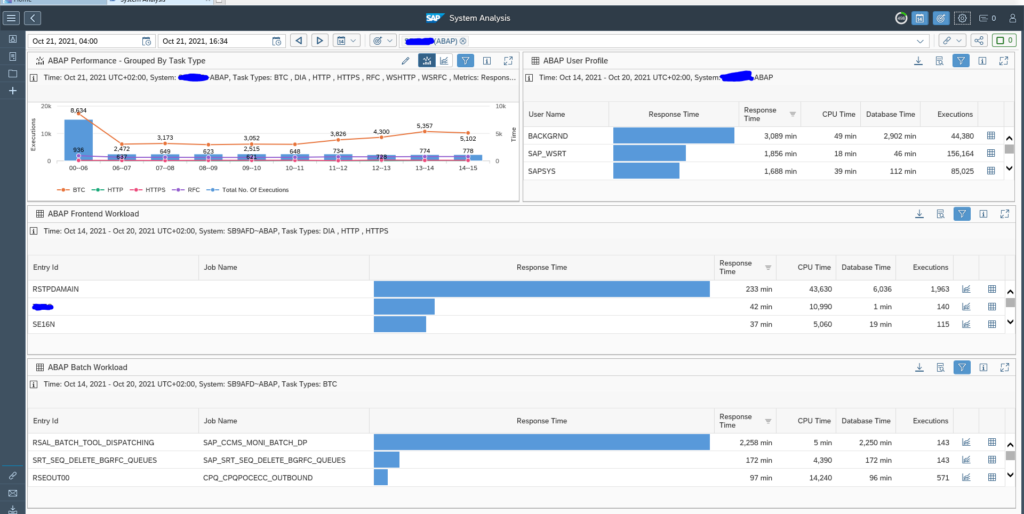
Task: Click the share icon
Action: [x=979, y=40]
